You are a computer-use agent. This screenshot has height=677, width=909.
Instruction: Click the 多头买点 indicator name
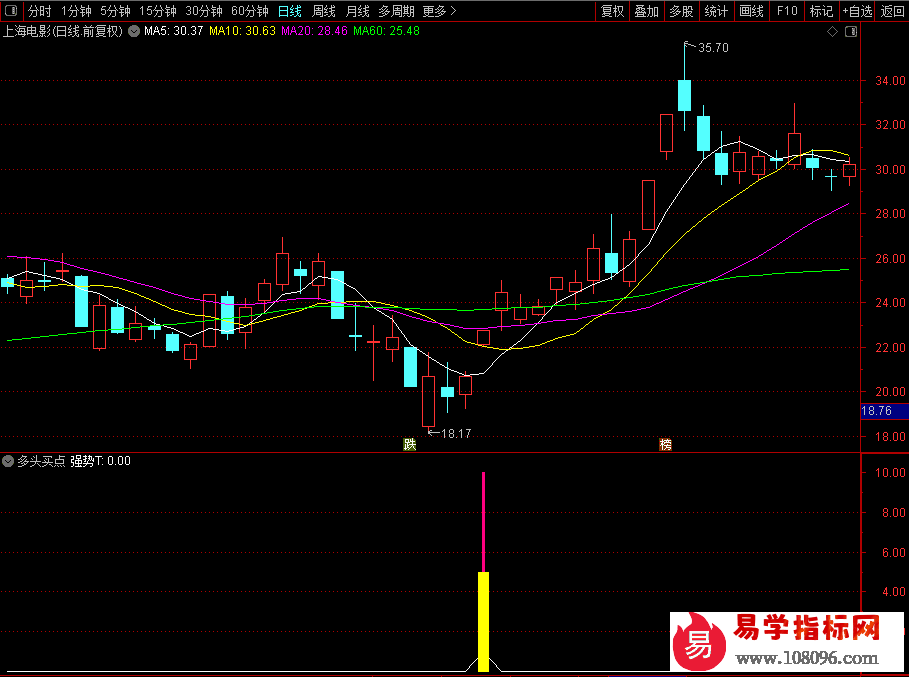click(41, 461)
